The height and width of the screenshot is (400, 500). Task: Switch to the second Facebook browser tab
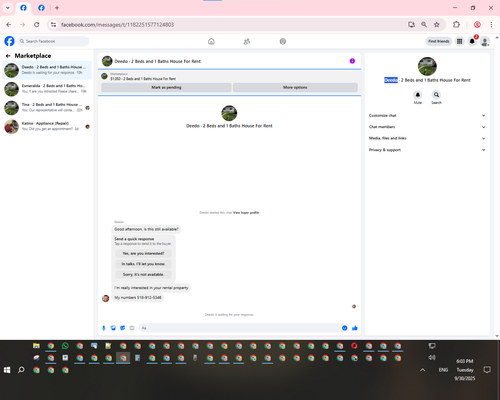41,8
